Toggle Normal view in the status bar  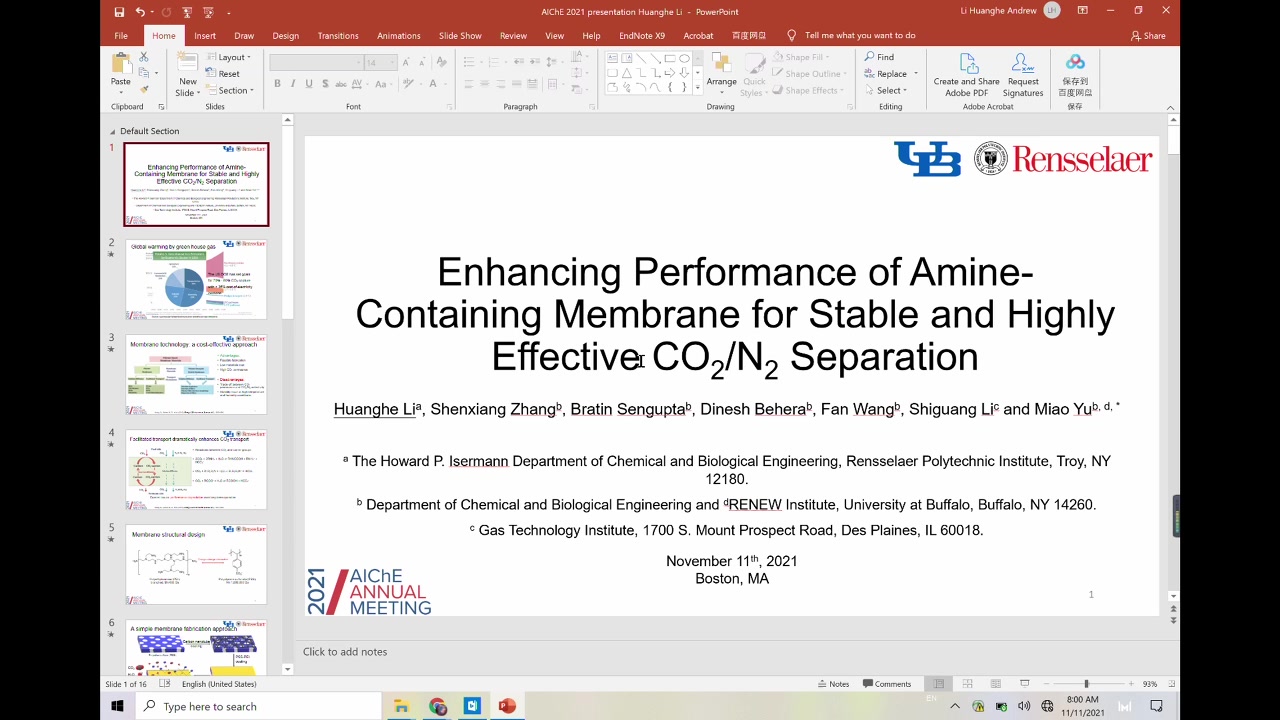938,684
